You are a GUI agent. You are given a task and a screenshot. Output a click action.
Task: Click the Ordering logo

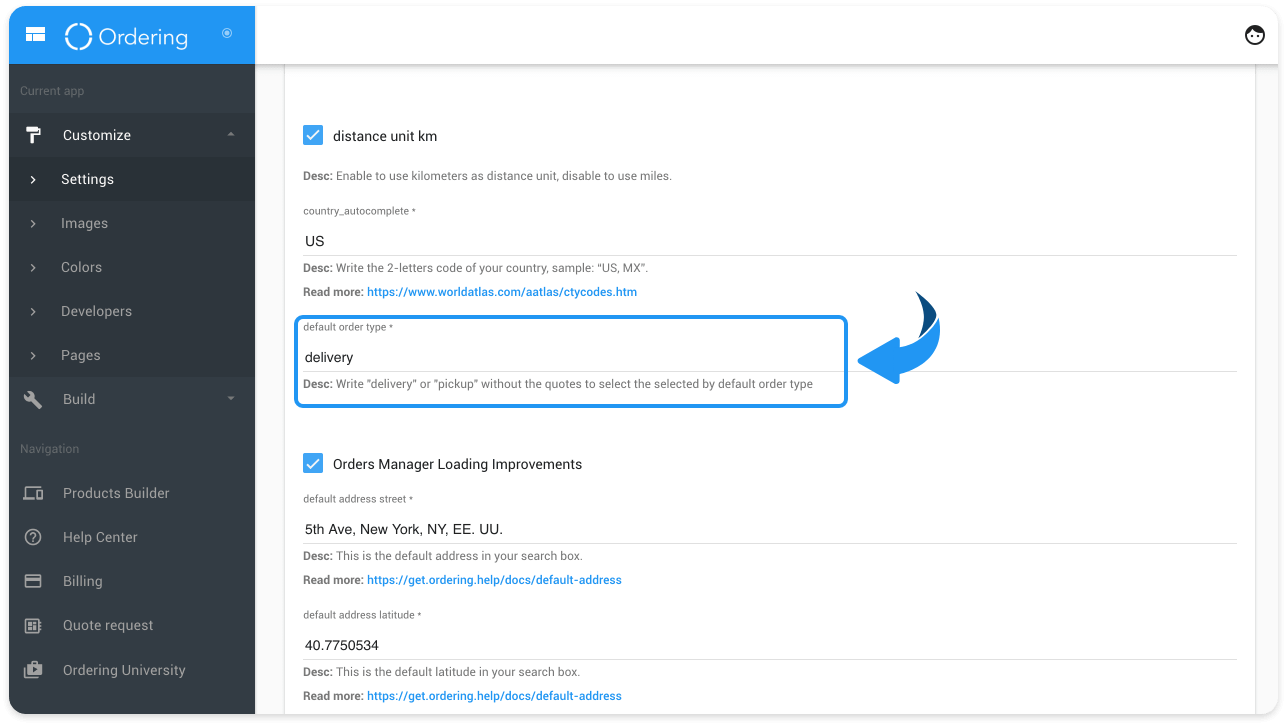click(x=126, y=36)
